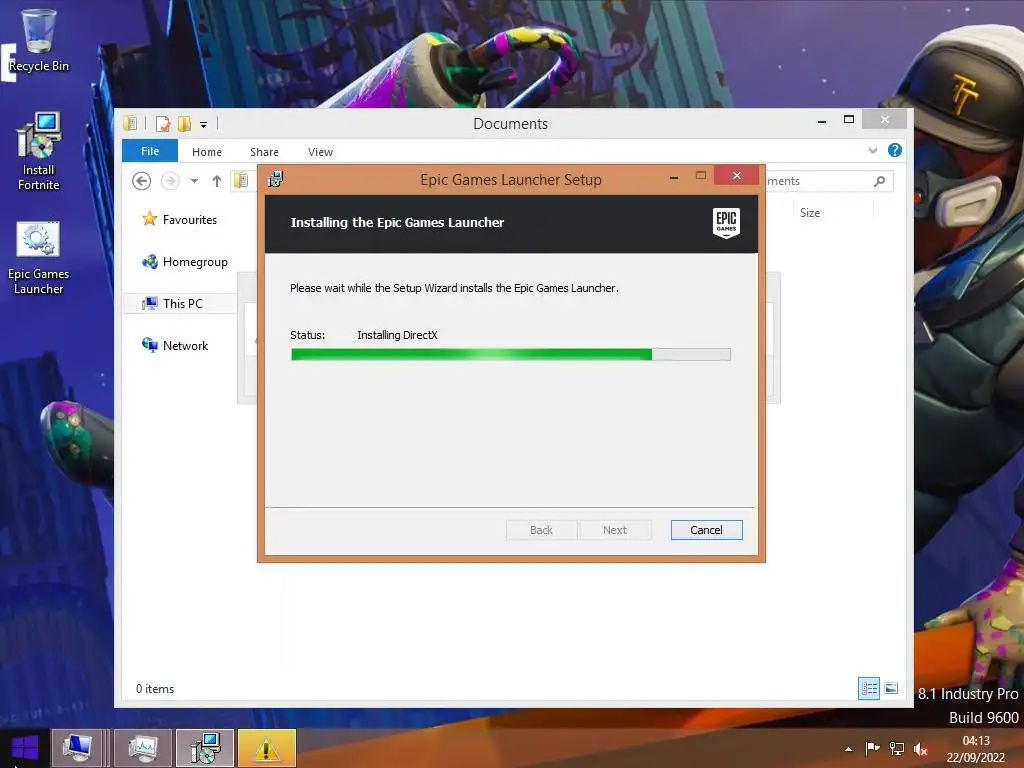
Task: Close the Epic Games Launcher Setup window
Action: click(x=737, y=175)
